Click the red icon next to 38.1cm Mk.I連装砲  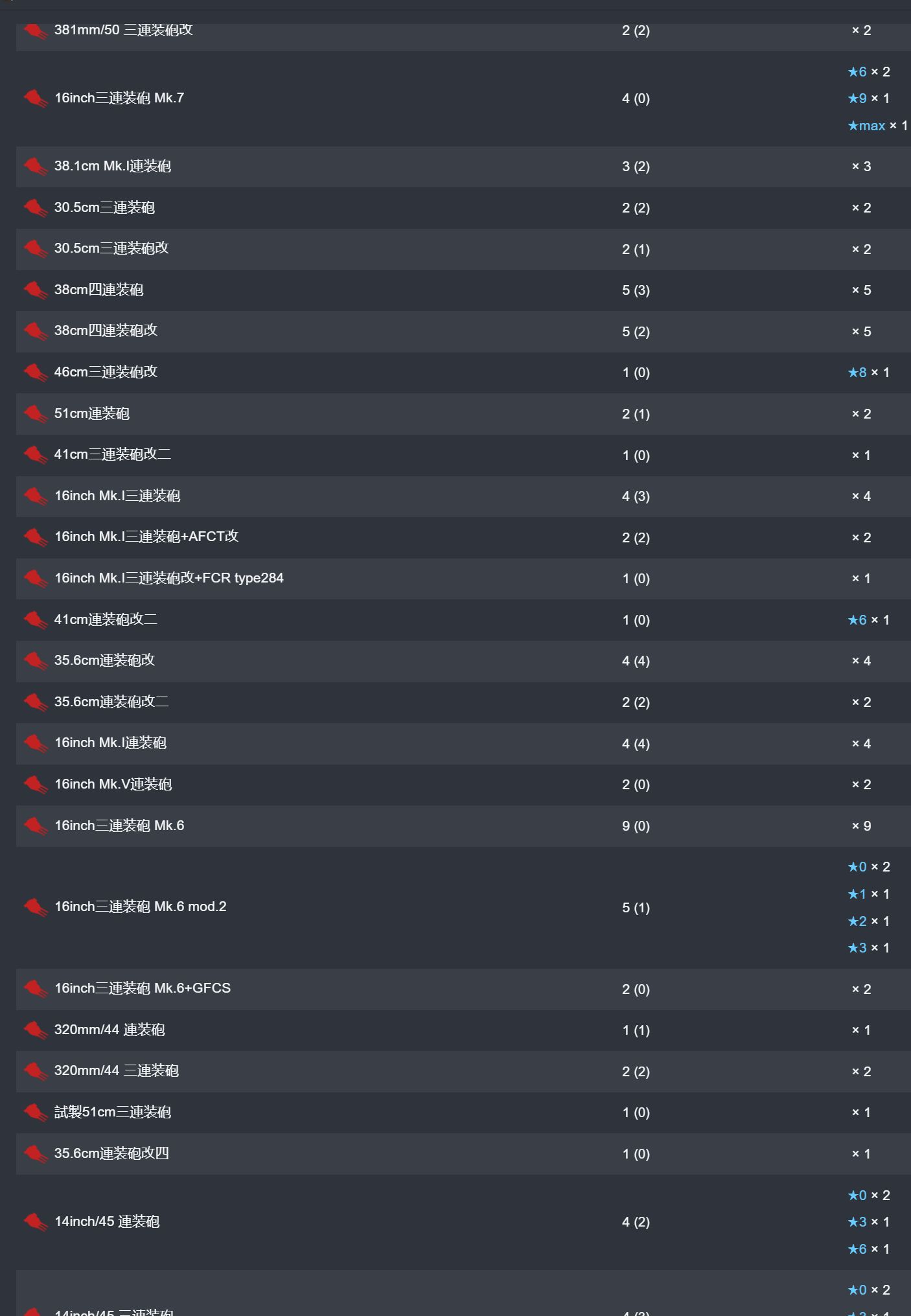(x=36, y=167)
